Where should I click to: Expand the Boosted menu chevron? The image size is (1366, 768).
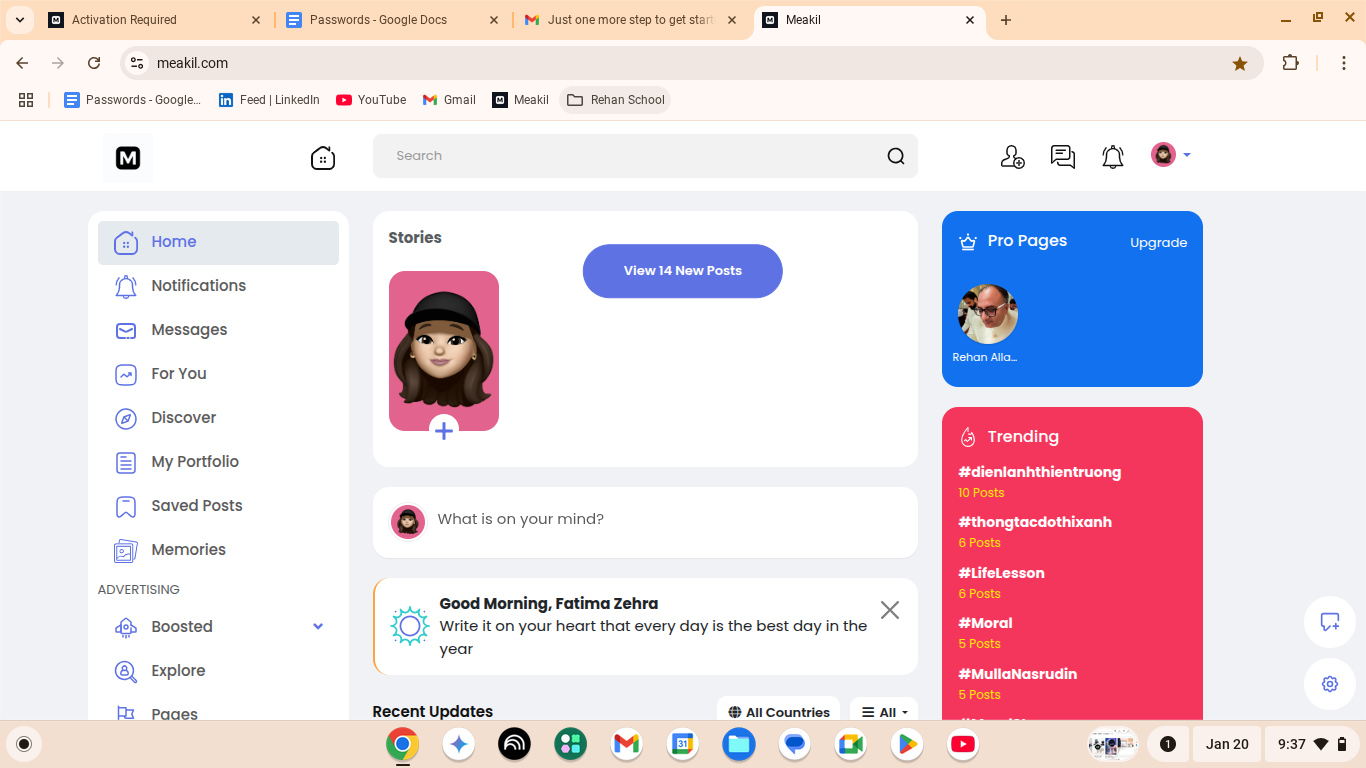[x=318, y=627]
